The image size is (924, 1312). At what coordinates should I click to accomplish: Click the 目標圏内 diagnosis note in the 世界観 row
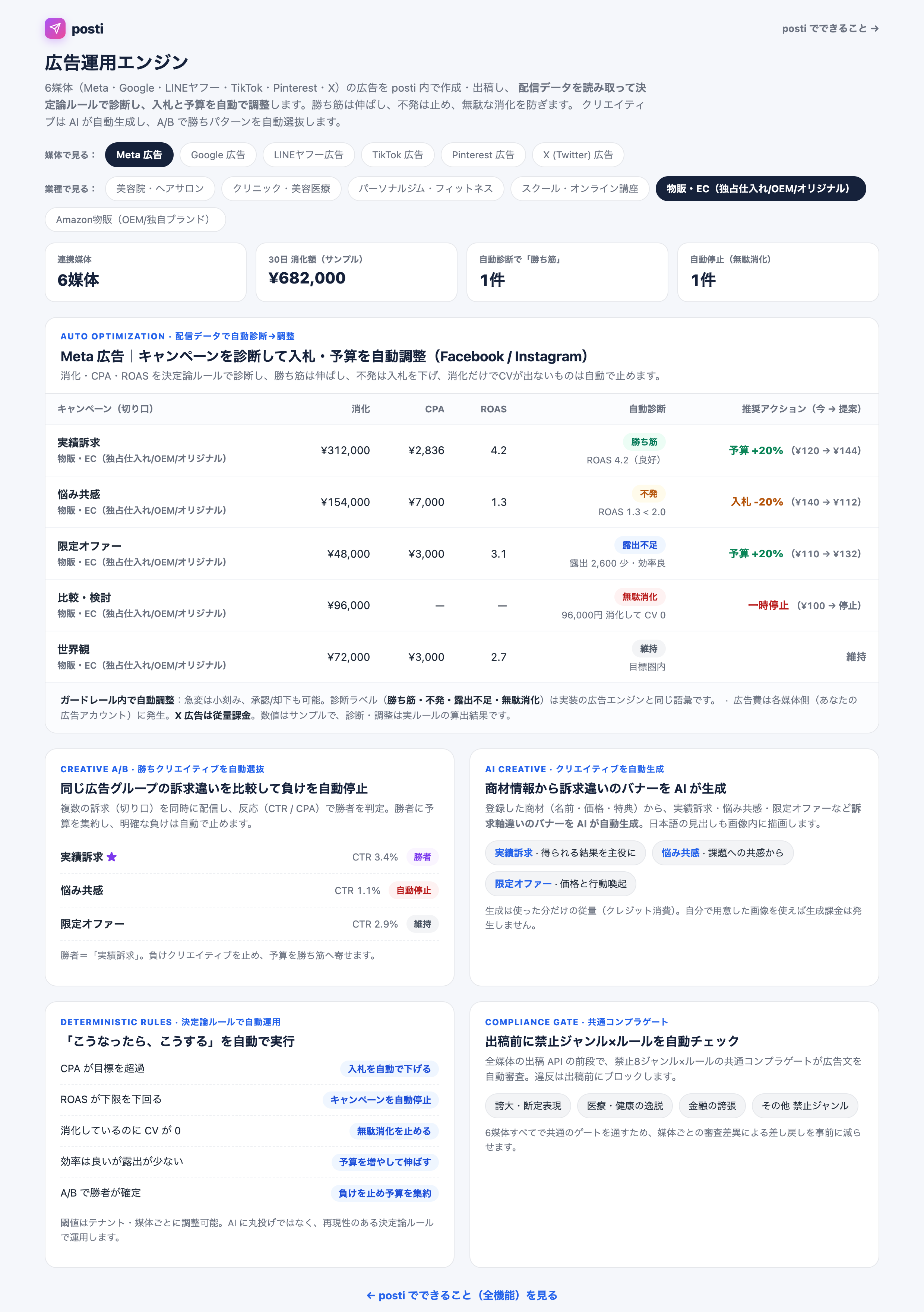(648, 667)
